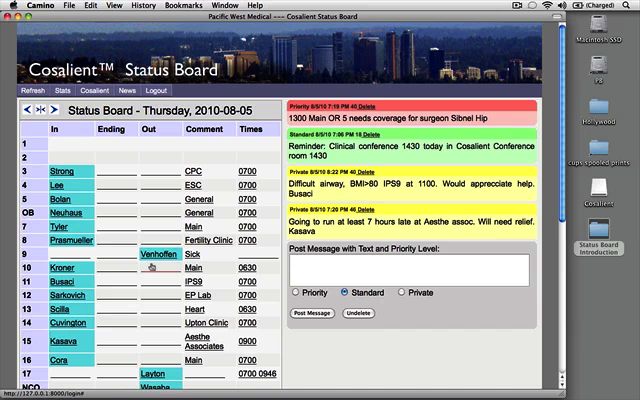Screen dimensions: 640x400
Task: Open the Camino menu
Action: (x=40, y=5)
